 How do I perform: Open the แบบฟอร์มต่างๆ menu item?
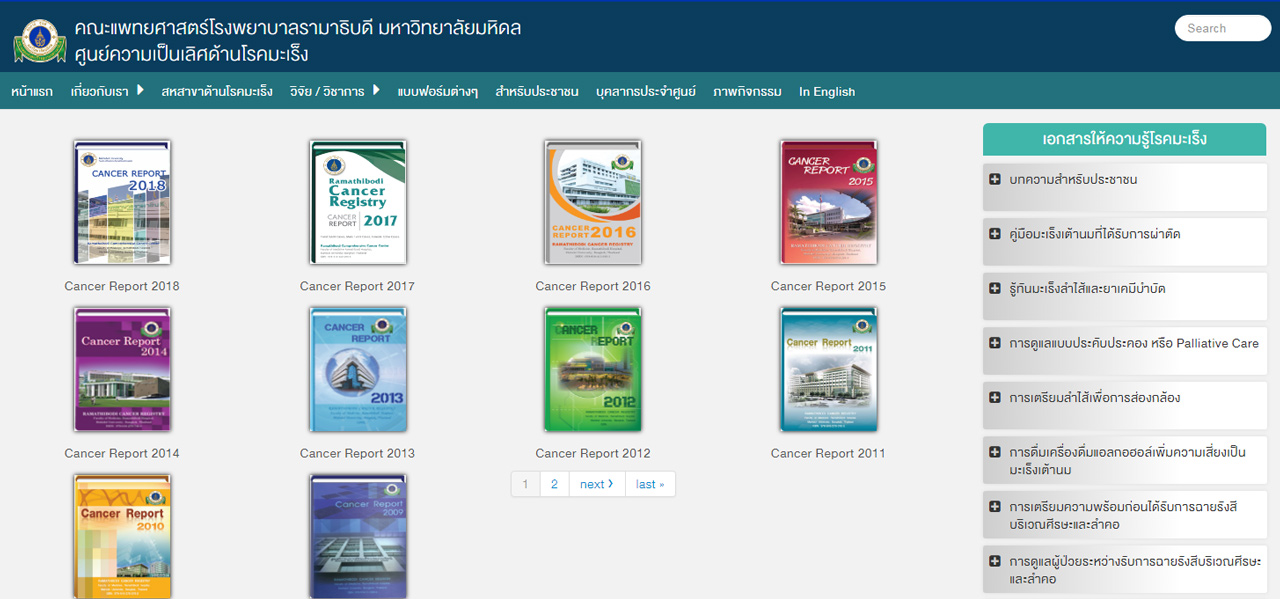point(437,91)
